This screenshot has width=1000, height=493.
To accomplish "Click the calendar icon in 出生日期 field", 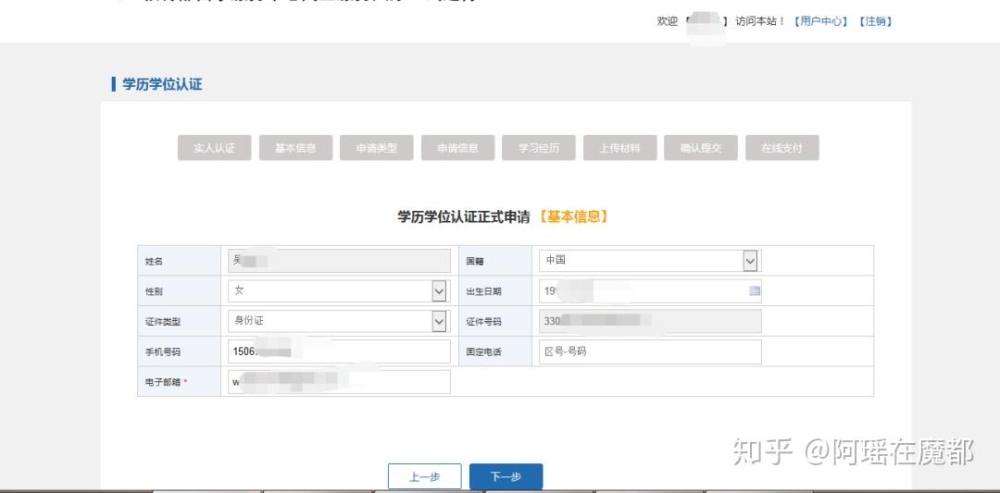I will coord(754,291).
